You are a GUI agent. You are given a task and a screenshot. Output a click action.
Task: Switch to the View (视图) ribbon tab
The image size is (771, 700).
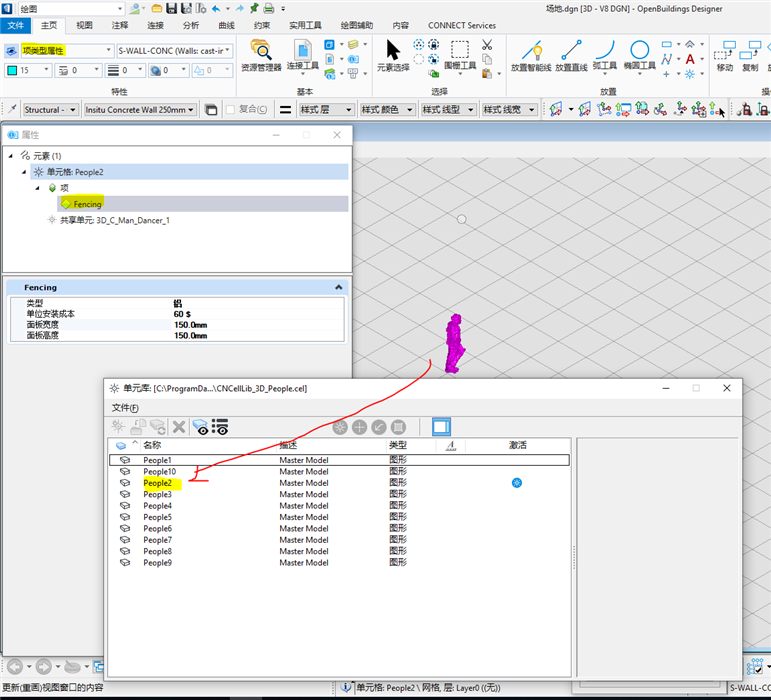coord(84,26)
